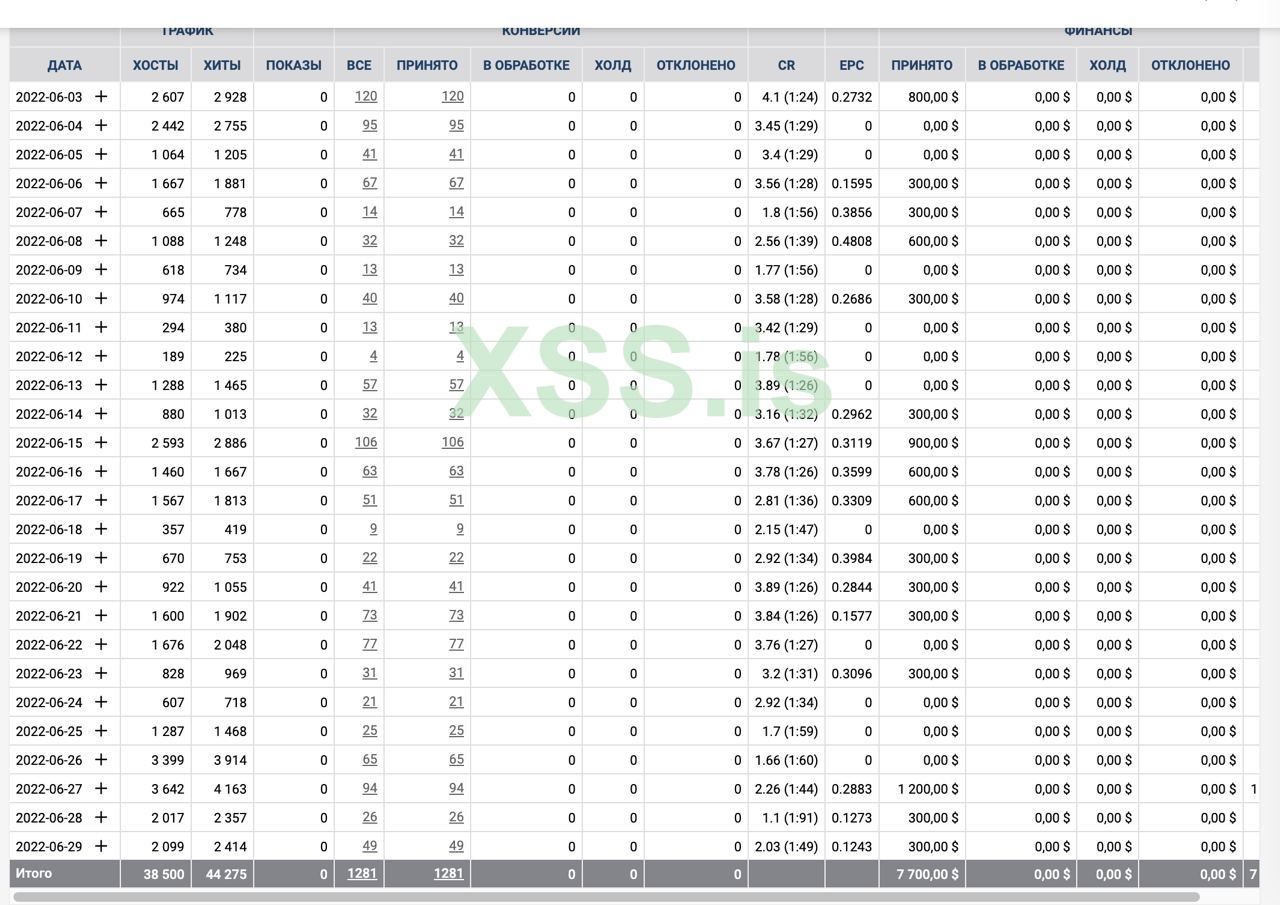Open the breakdown for 2022-06-06

point(101,183)
